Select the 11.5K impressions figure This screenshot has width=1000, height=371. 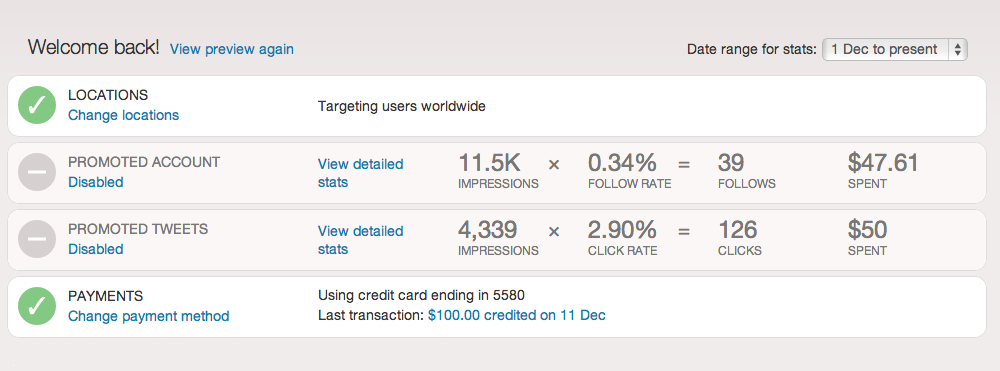click(489, 163)
